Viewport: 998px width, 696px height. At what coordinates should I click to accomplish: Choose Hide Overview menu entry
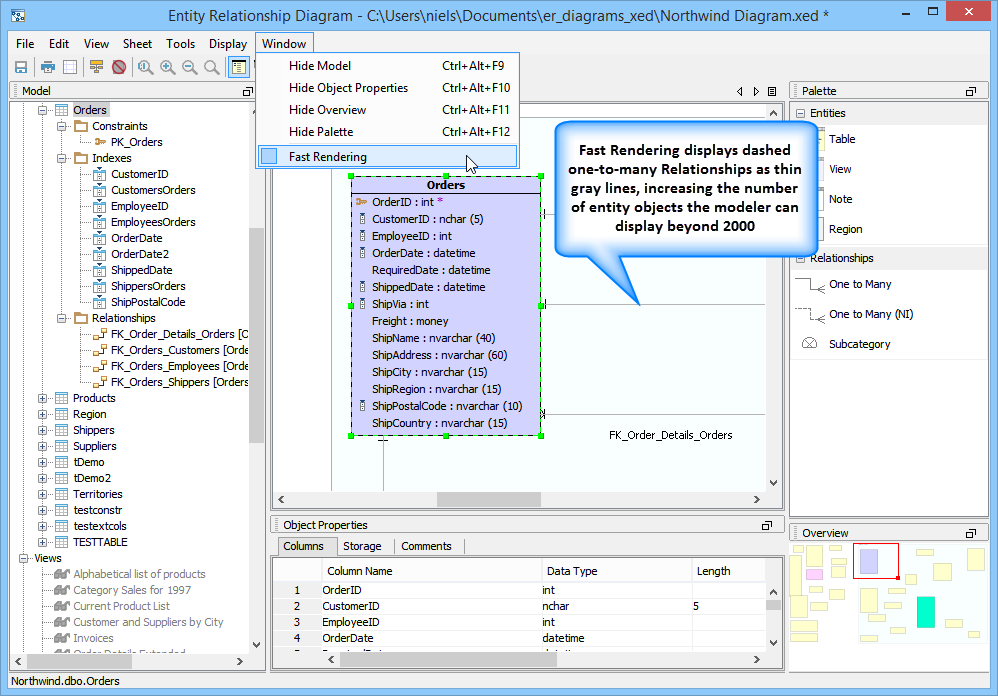pos(388,110)
